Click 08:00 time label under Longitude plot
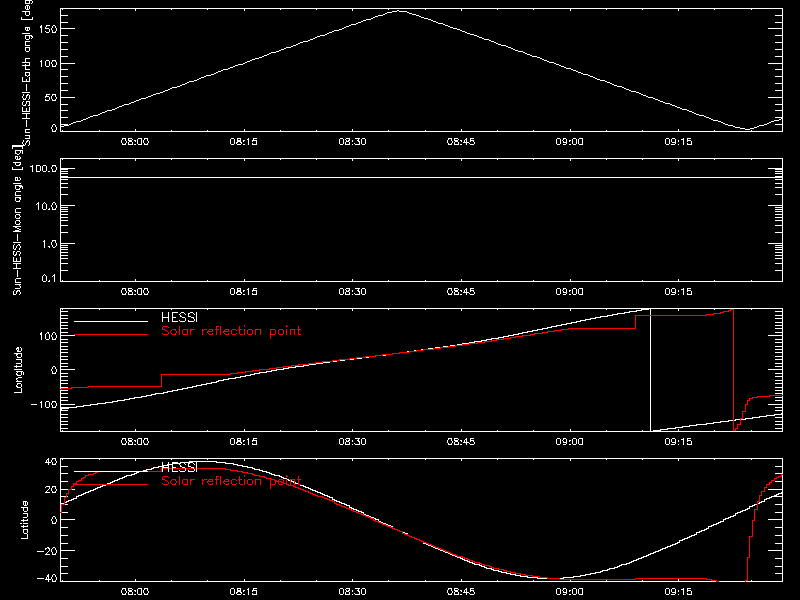 click(135, 441)
